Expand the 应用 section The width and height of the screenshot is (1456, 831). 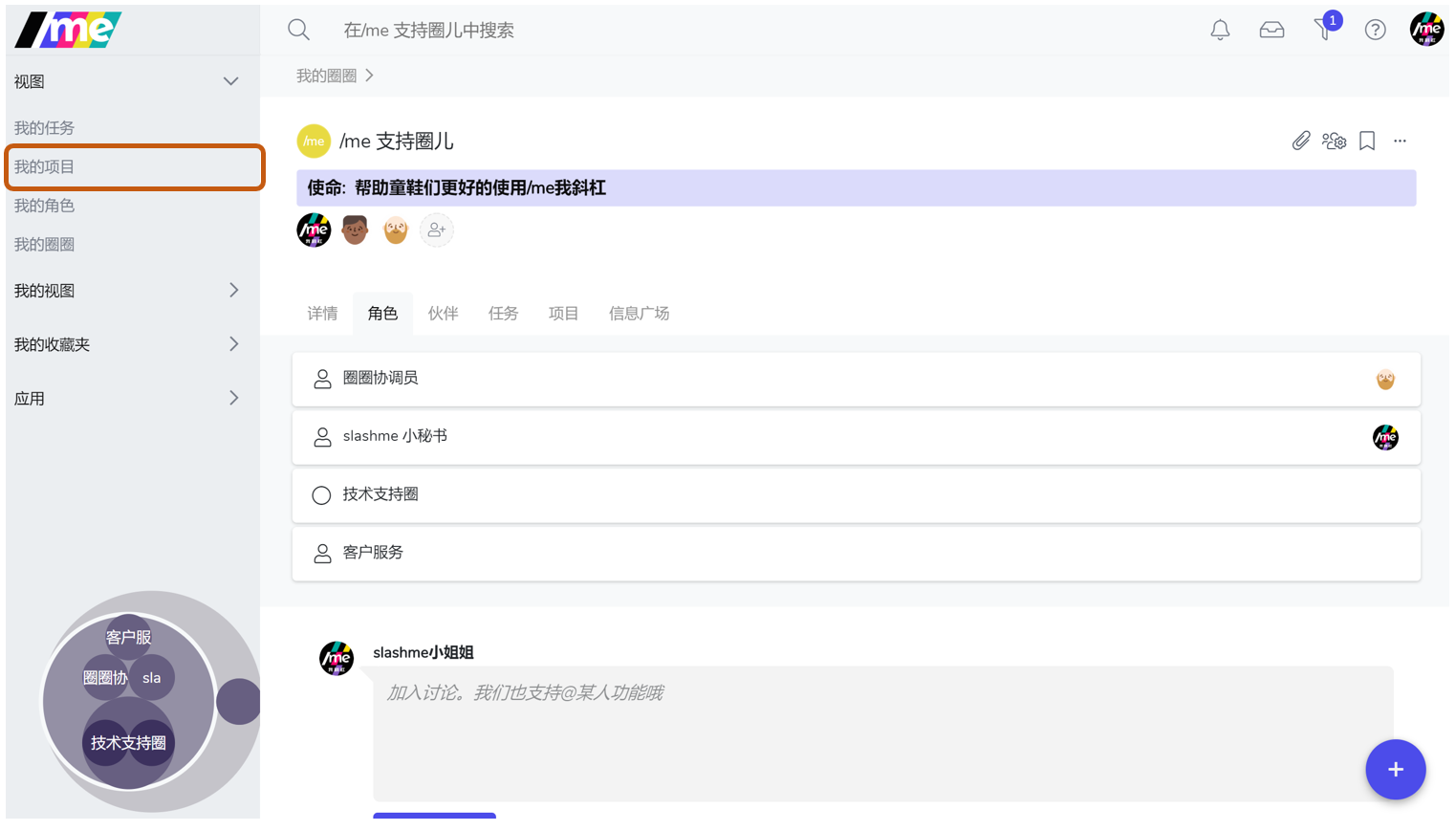pyautogui.click(x=233, y=398)
